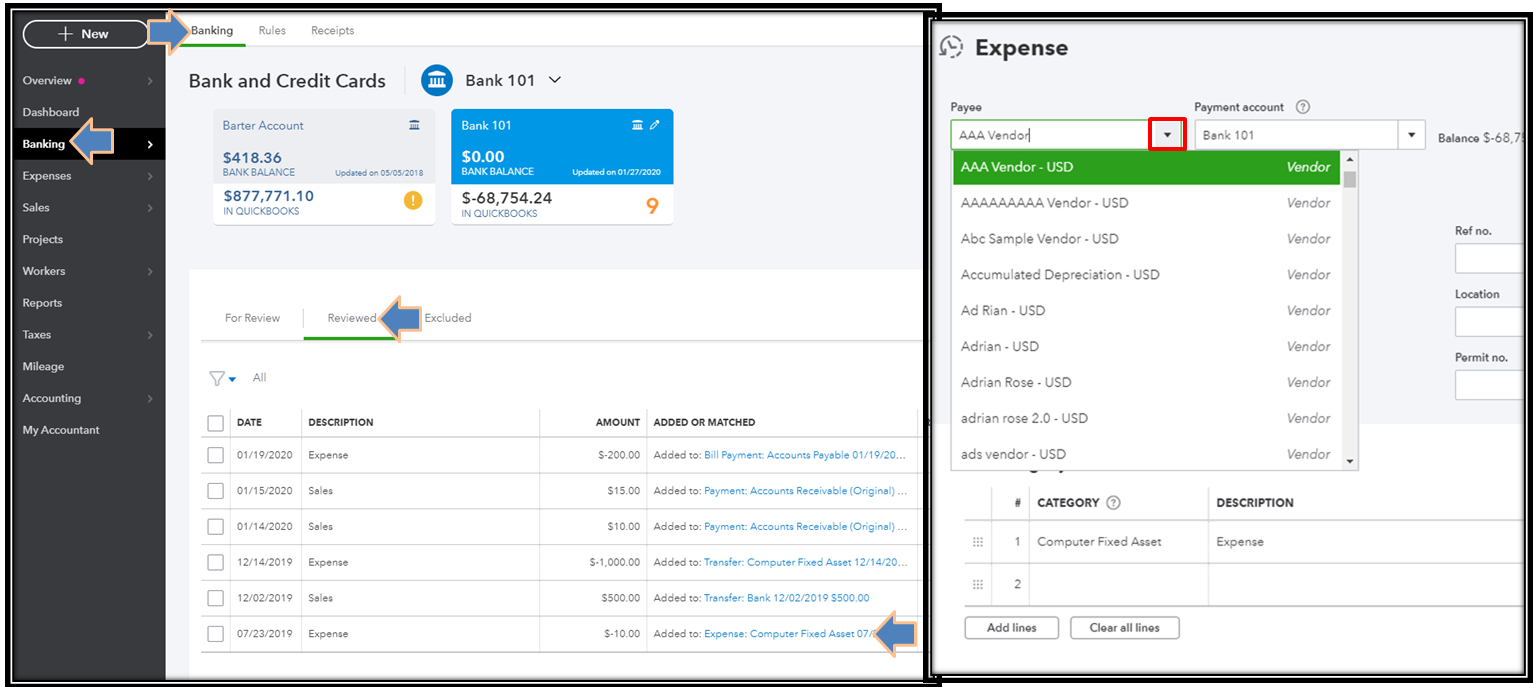
Task: Select the Reviewed tab
Action: (x=352, y=318)
